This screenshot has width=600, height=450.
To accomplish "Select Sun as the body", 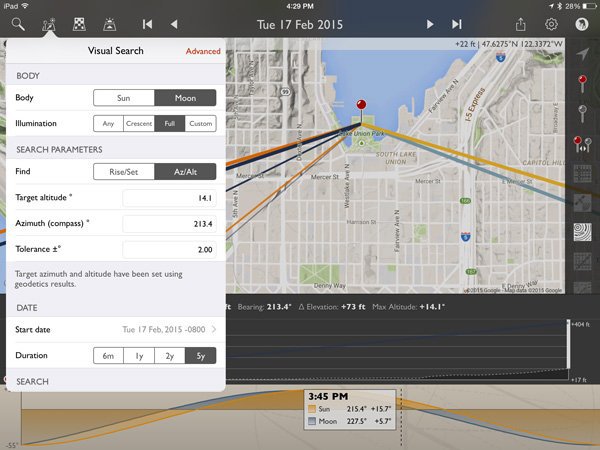I will click(x=124, y=98).
